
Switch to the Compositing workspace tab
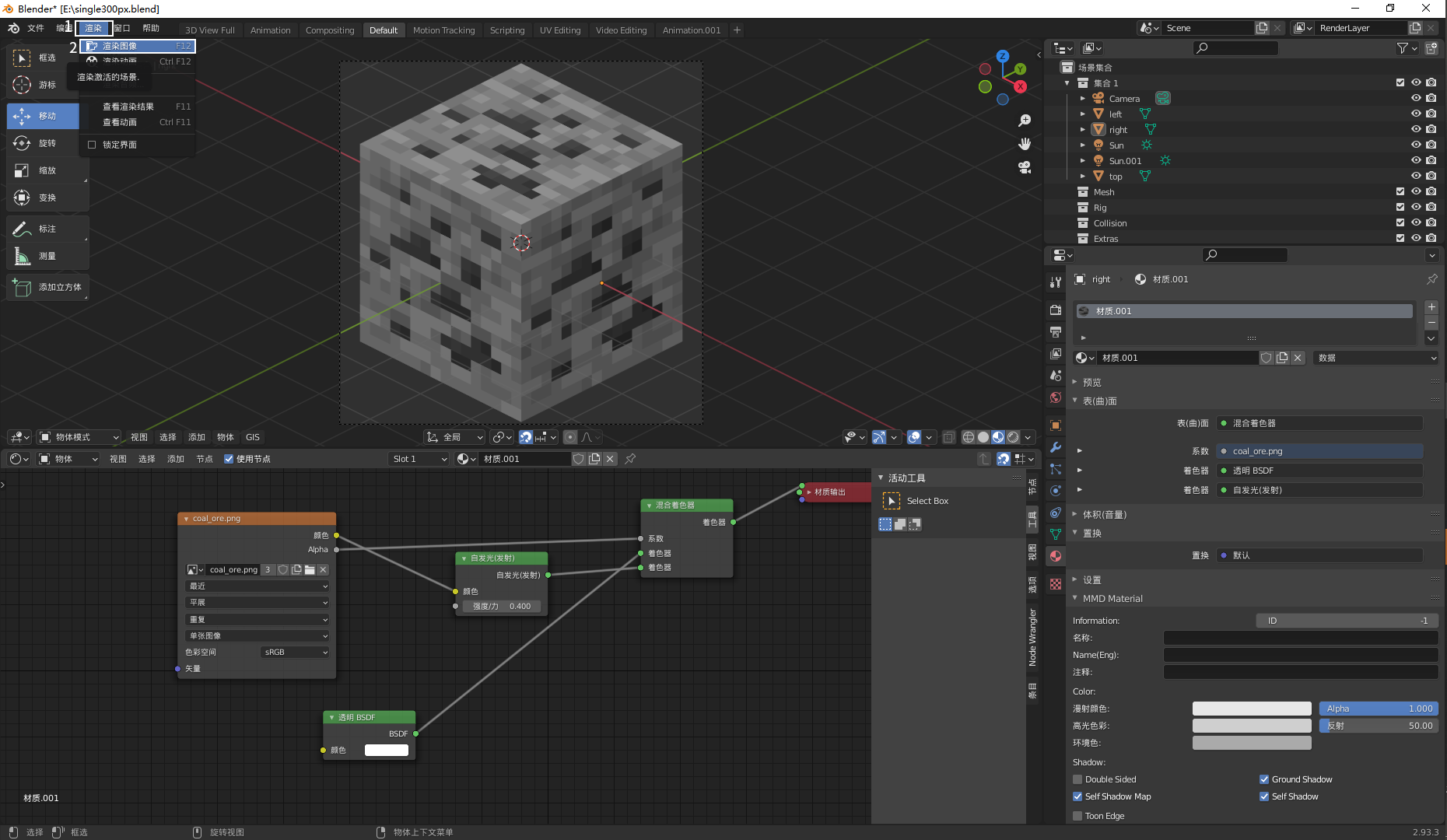[329, 30]
